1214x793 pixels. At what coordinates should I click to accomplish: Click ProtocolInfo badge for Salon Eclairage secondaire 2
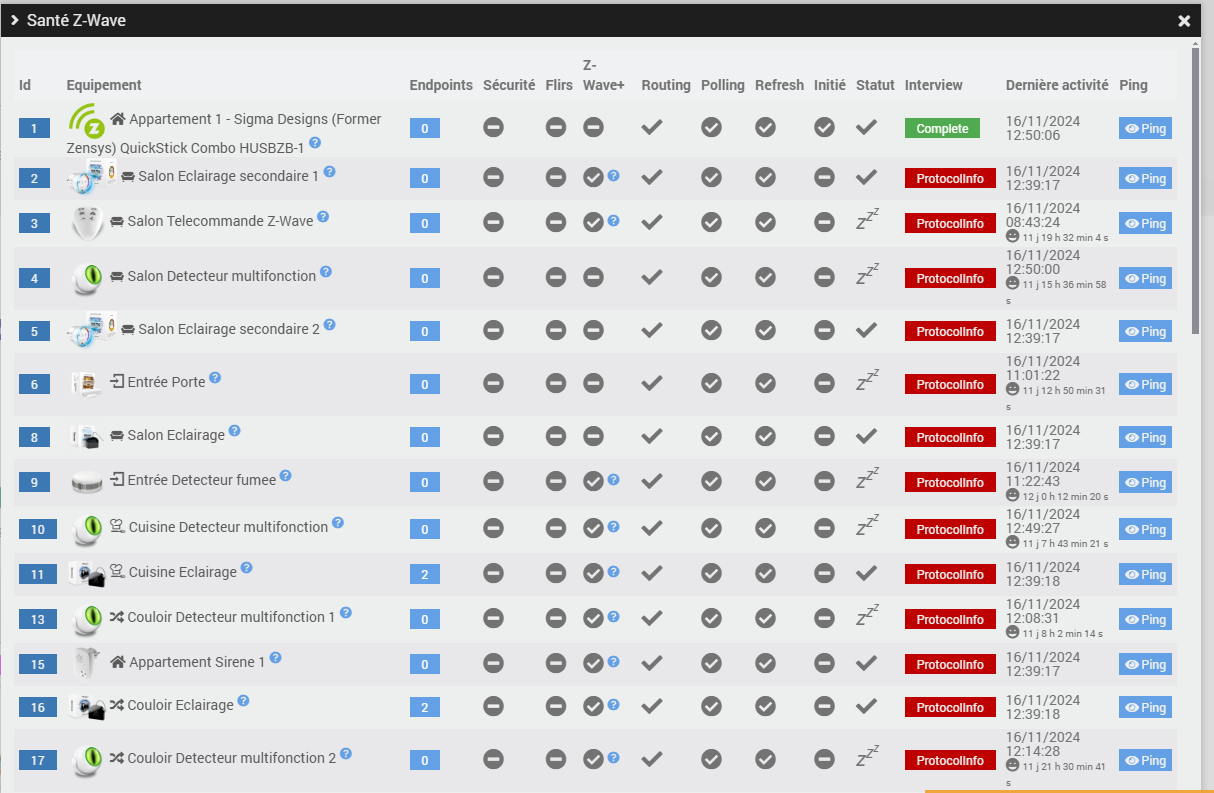click(950, 331)
